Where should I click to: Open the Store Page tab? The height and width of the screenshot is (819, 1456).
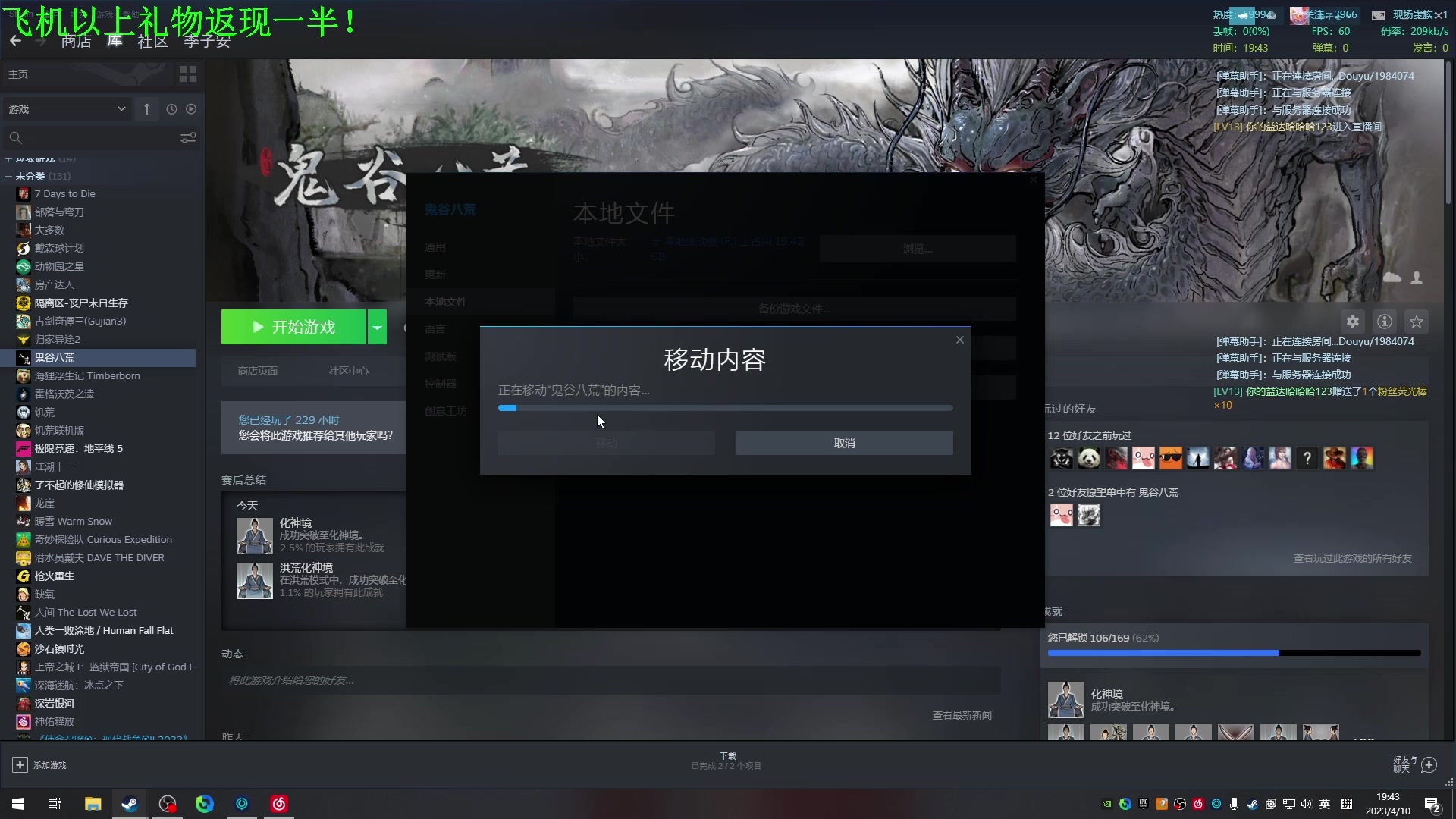pyautogui.click(x=258, y=371)
